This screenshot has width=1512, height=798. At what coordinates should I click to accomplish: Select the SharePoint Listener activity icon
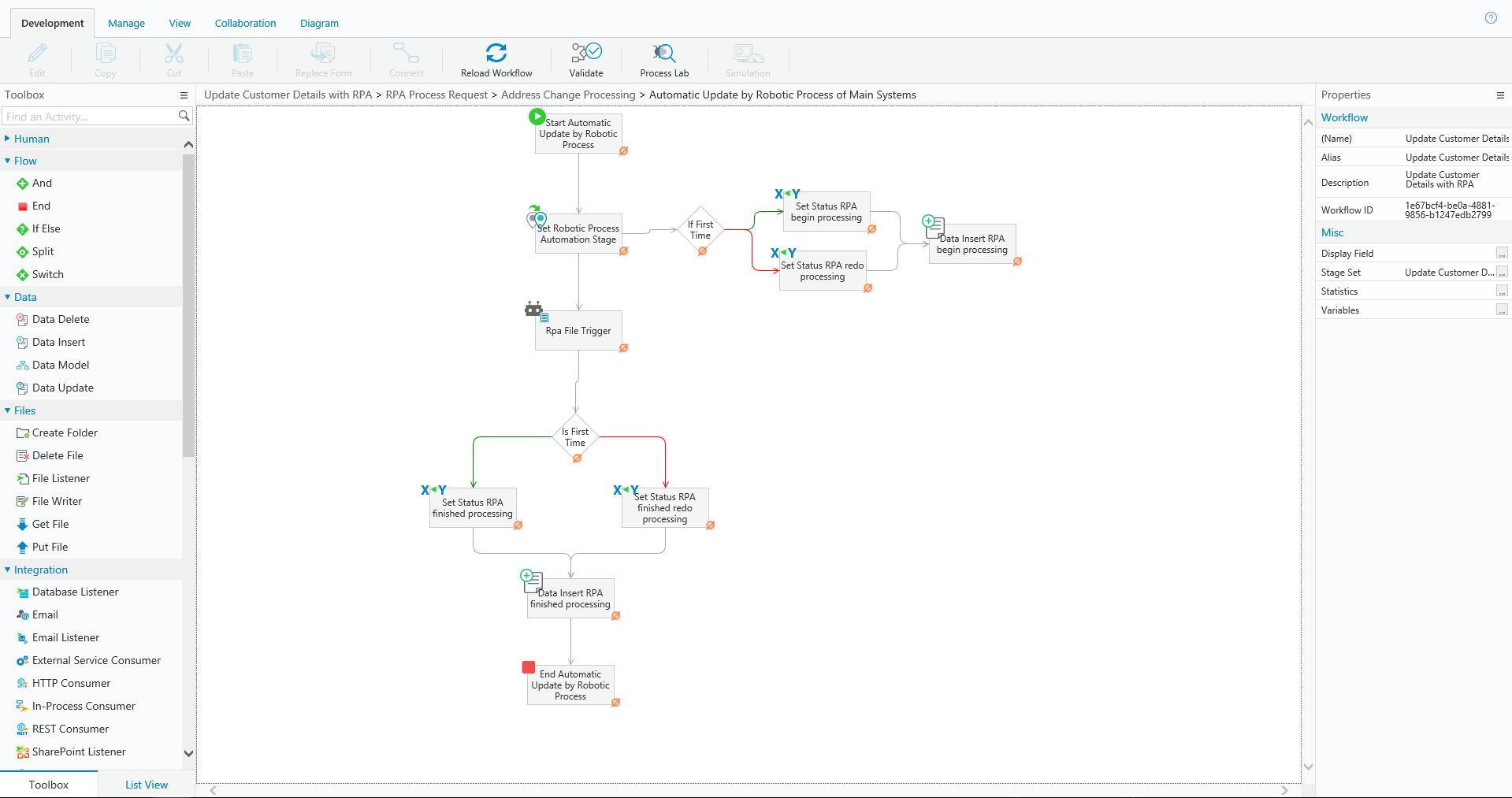23,752
